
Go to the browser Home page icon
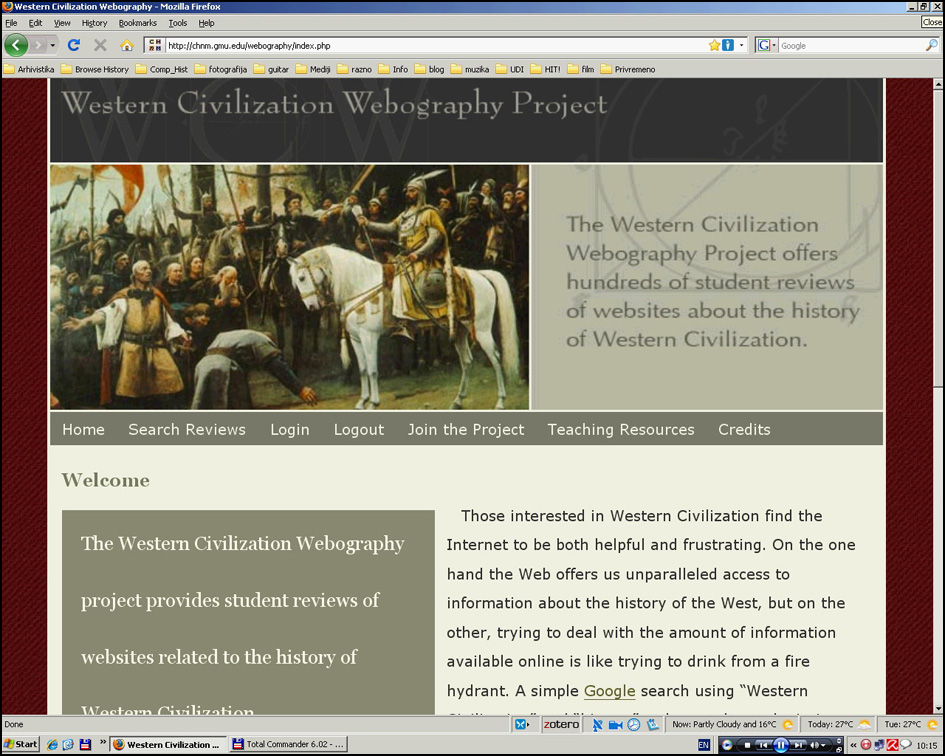click(126, 45)
